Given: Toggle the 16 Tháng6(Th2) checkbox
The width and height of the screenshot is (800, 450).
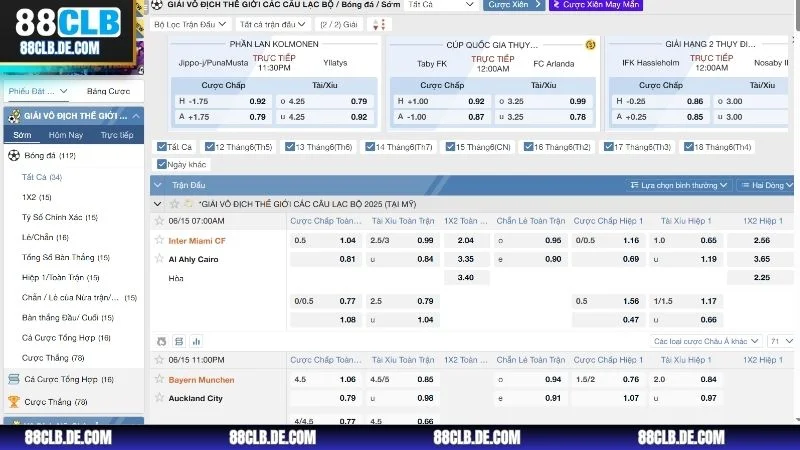Looking at the screenshot, I should [x=529, y=147].
